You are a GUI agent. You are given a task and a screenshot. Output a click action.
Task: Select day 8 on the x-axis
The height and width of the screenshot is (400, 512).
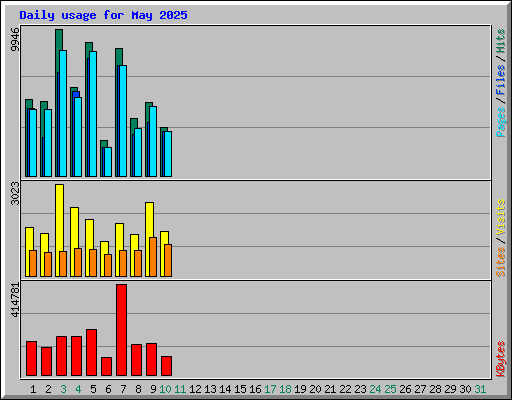[138, 389]
